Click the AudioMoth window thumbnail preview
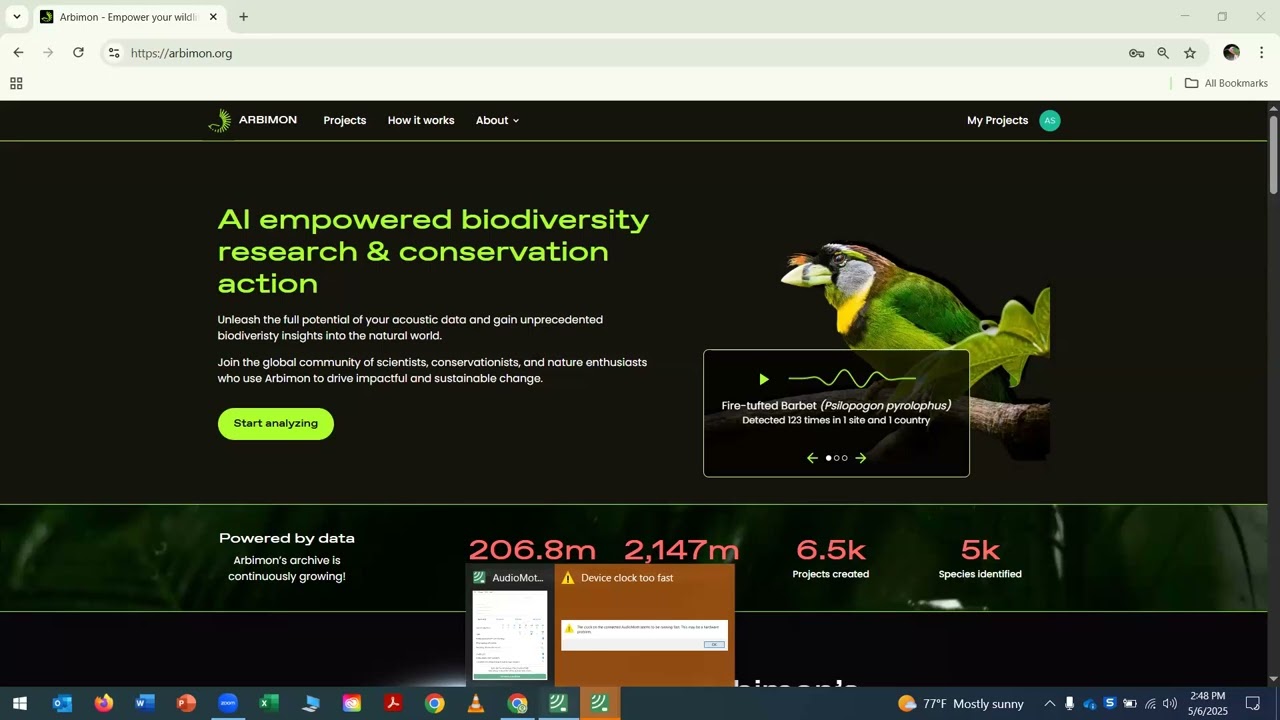Image resolution: width=1280 pixels, height=720 pixels. 510,634
